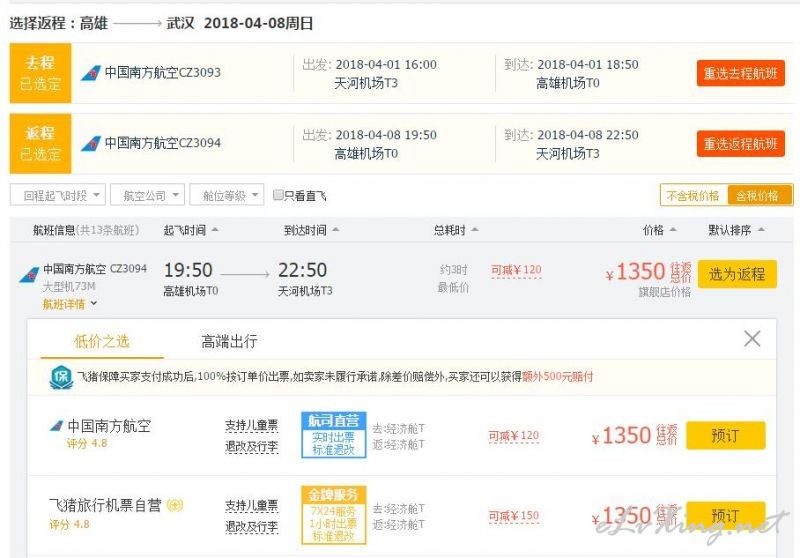Open the 舱位等级 cabin class dropdown
This screenshot has height=558, width=800.
(227, 195)
